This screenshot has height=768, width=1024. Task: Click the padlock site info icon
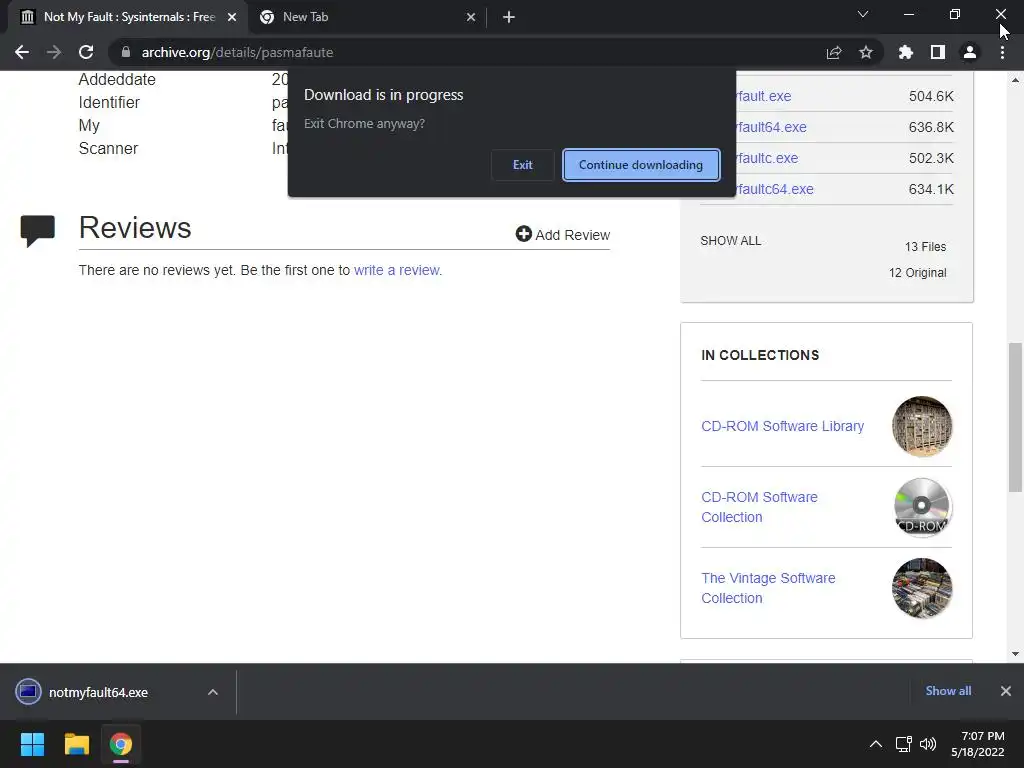(126, 52)
